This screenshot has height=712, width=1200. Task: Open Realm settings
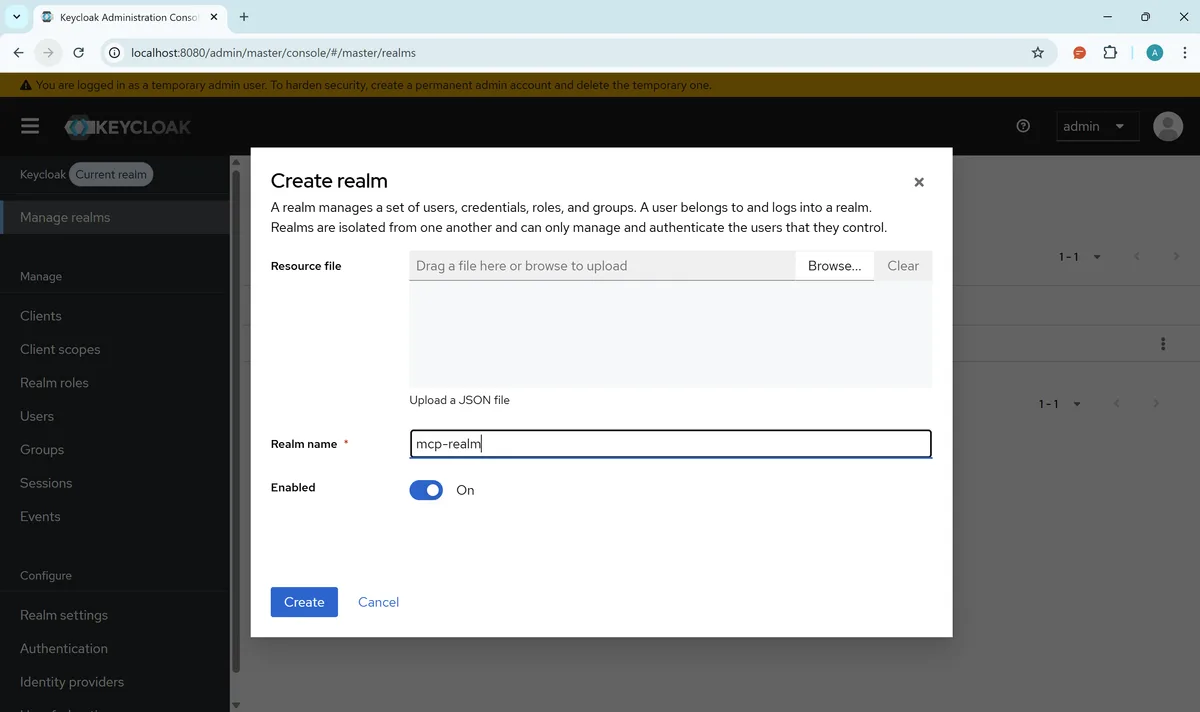pyautogui.click(x=64, y=615)
